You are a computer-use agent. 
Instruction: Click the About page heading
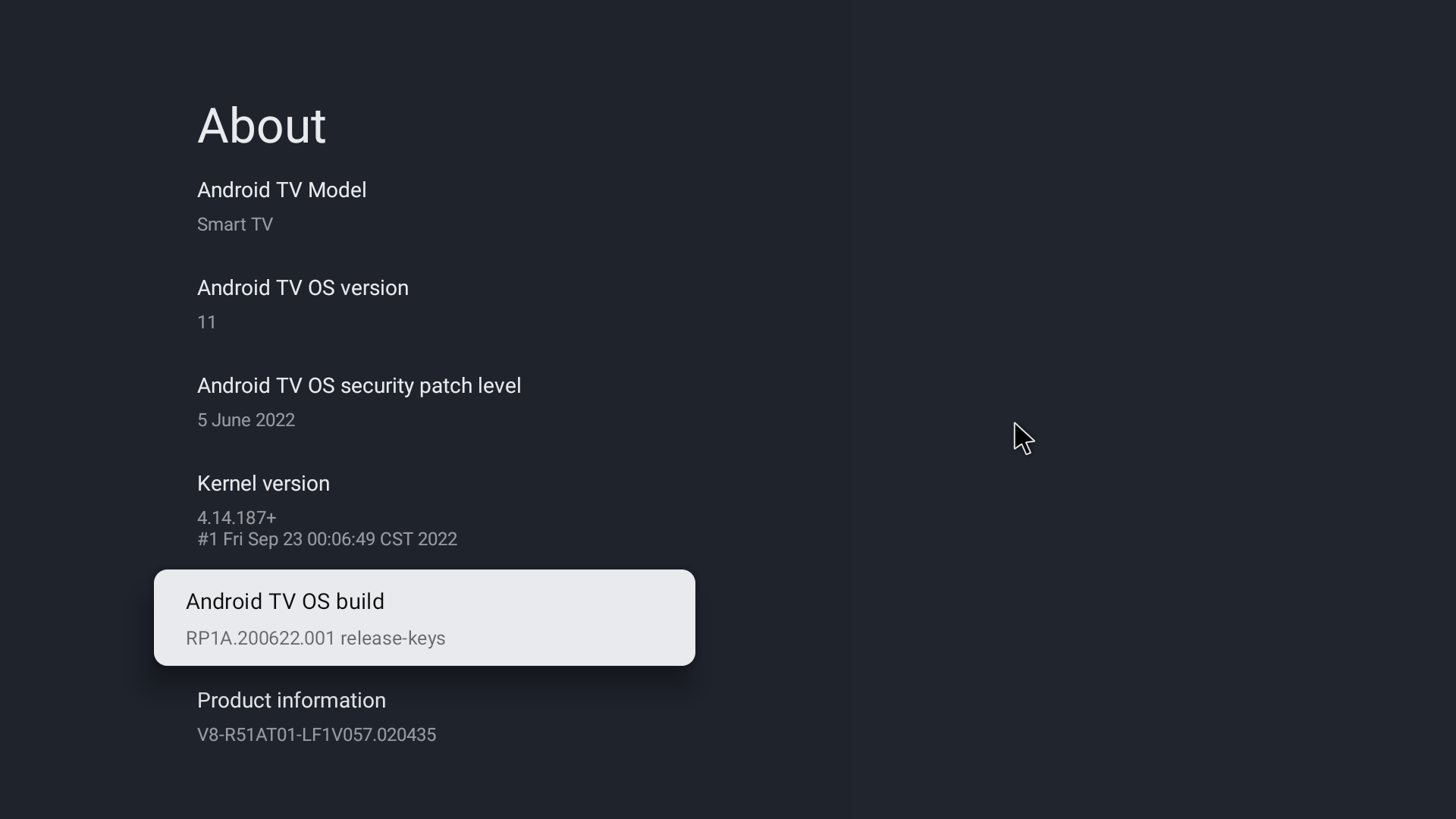coord(262,126)
